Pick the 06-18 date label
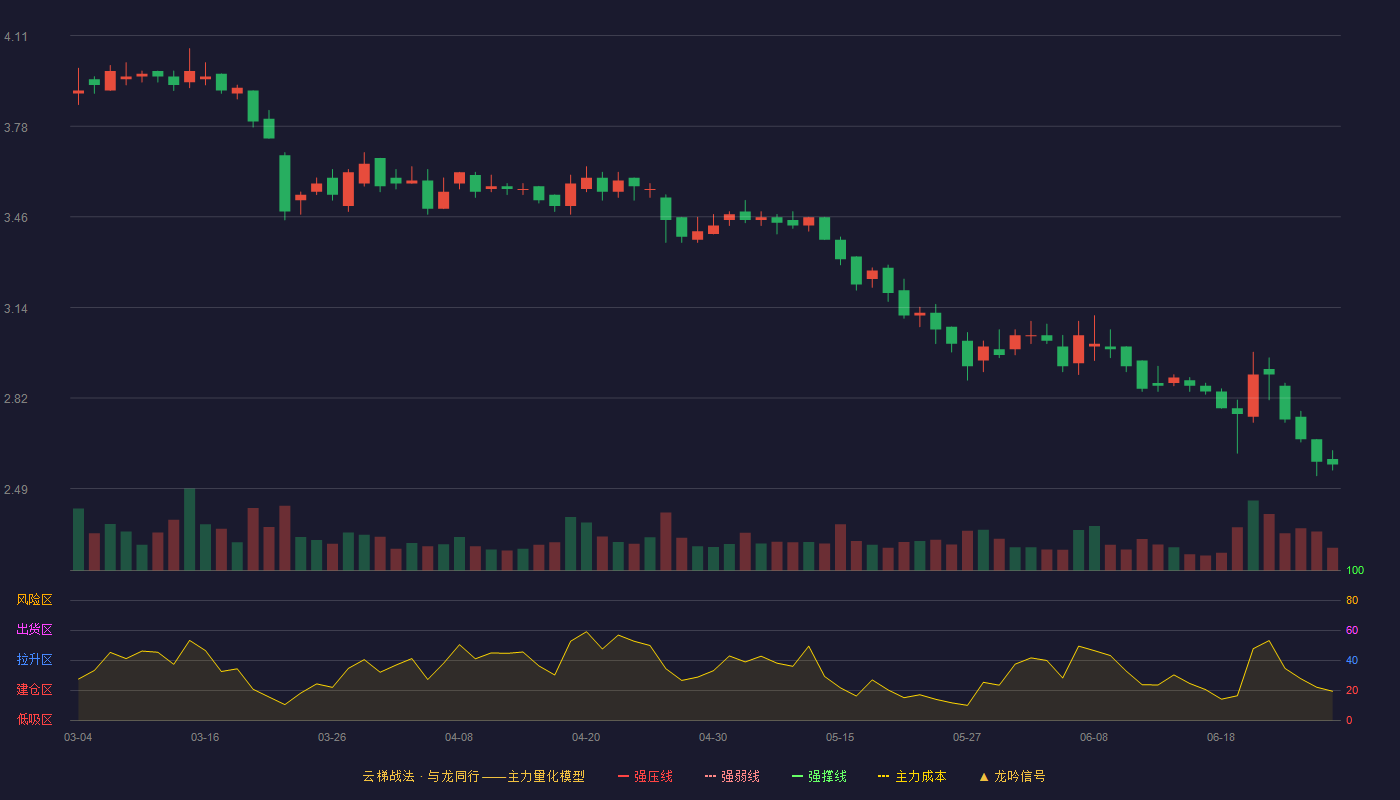This screenshot has width=1400, height=800. coord(1221,737)
